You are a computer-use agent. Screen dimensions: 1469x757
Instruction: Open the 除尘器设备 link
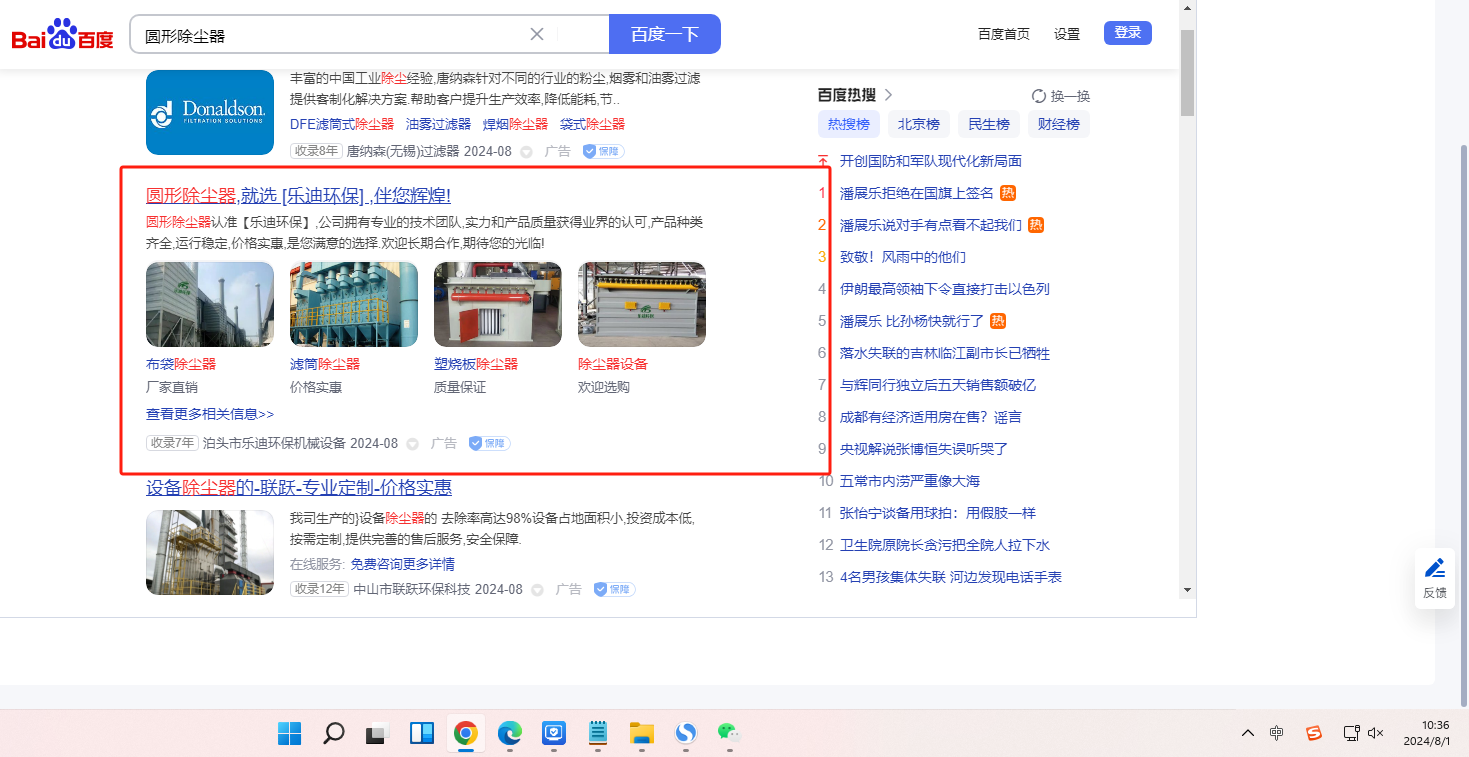(x=613, y=364)
